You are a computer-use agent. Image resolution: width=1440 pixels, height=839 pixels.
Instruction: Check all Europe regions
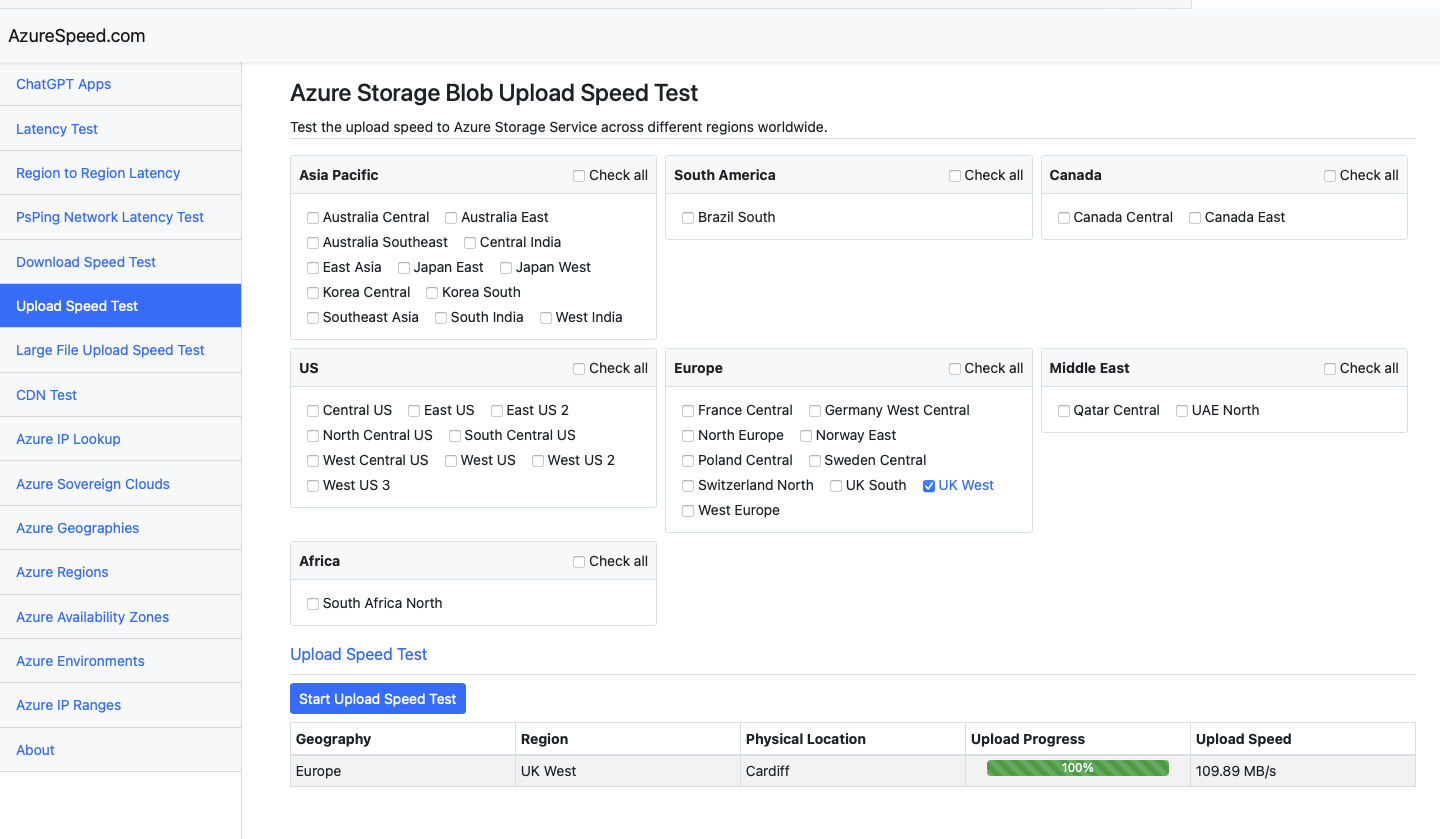[x=954, y=369]
